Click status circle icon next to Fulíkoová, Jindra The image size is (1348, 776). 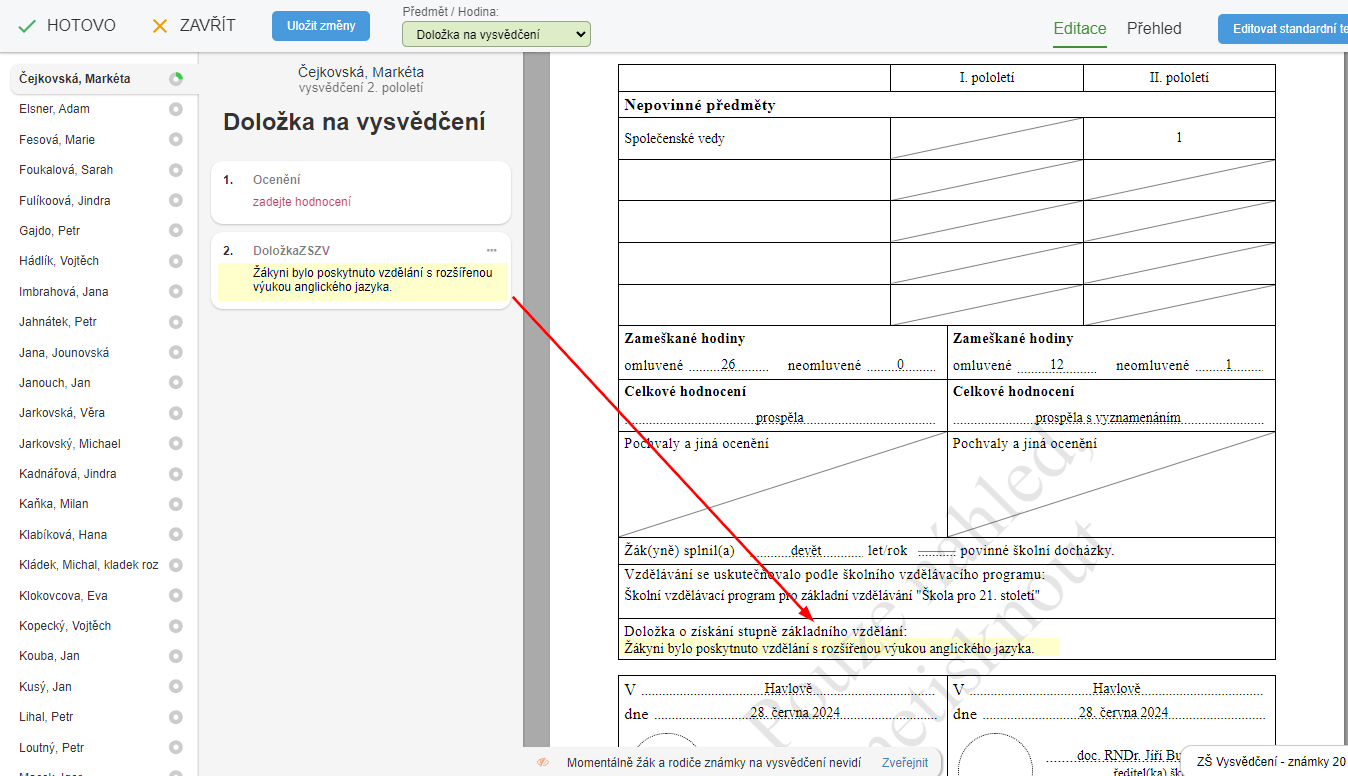[176, 201]
